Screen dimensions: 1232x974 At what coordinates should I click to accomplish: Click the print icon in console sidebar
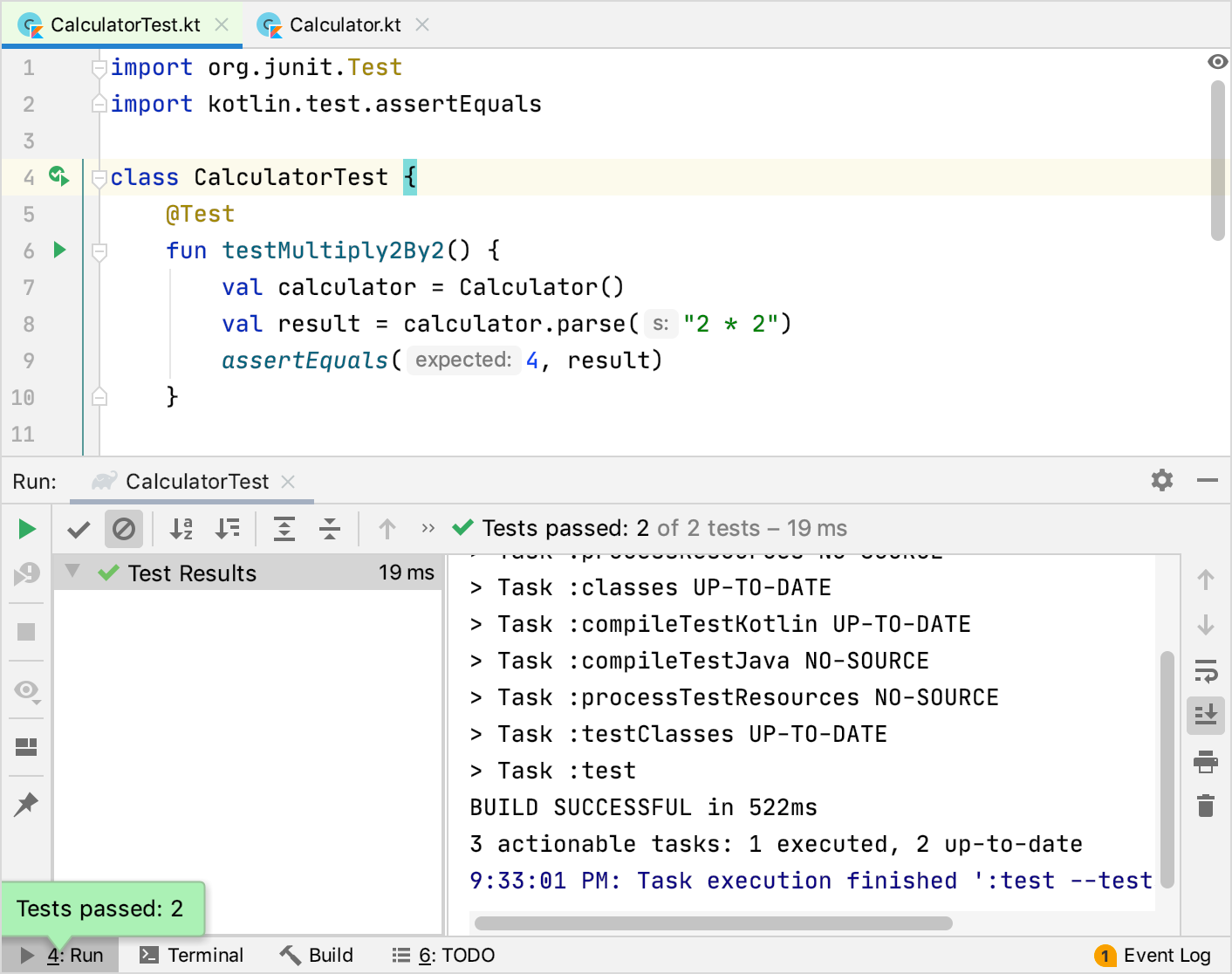coord(1206,762)
